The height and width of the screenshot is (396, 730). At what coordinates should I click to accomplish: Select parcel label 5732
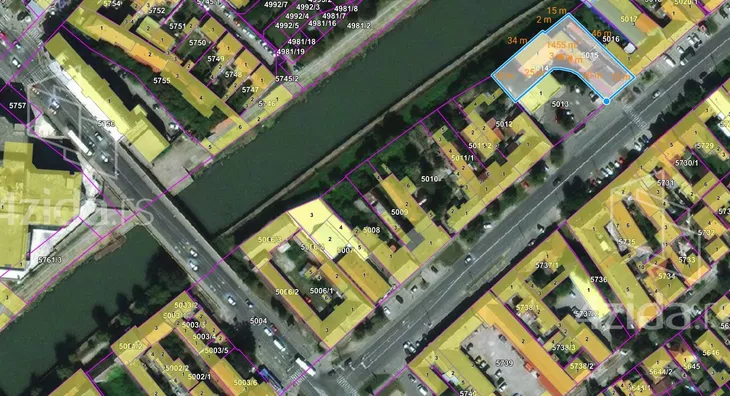[x=706, y=233]
